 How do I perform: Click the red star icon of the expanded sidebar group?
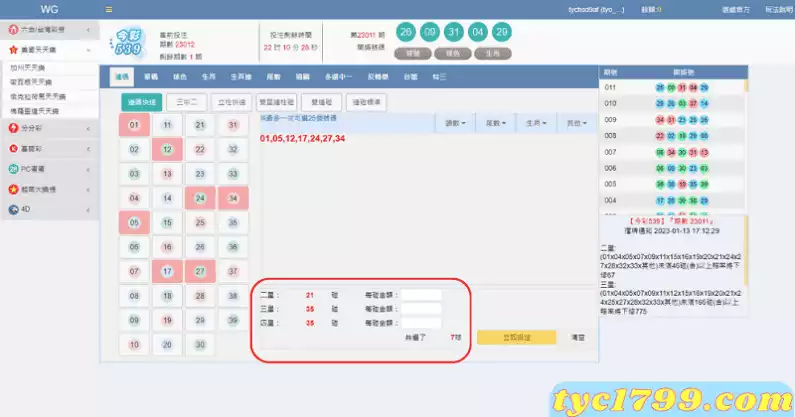tap(14, 50)
